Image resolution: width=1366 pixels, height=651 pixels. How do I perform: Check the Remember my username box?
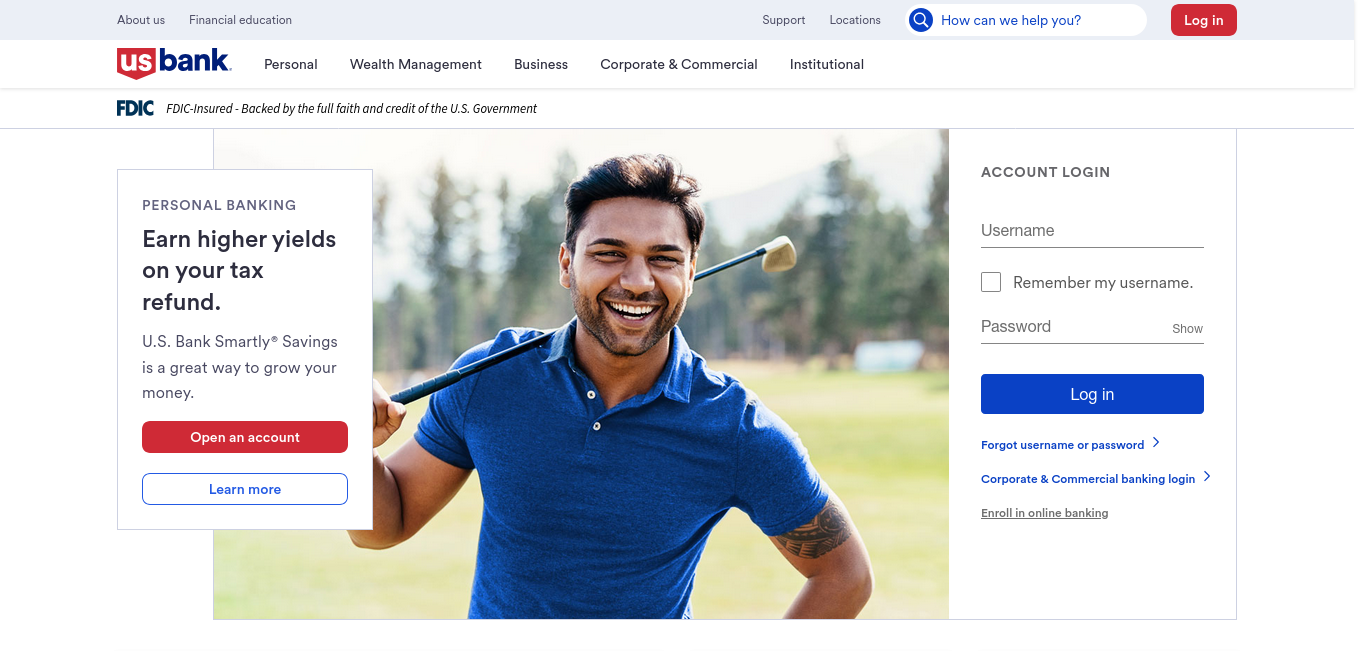pyautogui.click(x=991, y=282)
